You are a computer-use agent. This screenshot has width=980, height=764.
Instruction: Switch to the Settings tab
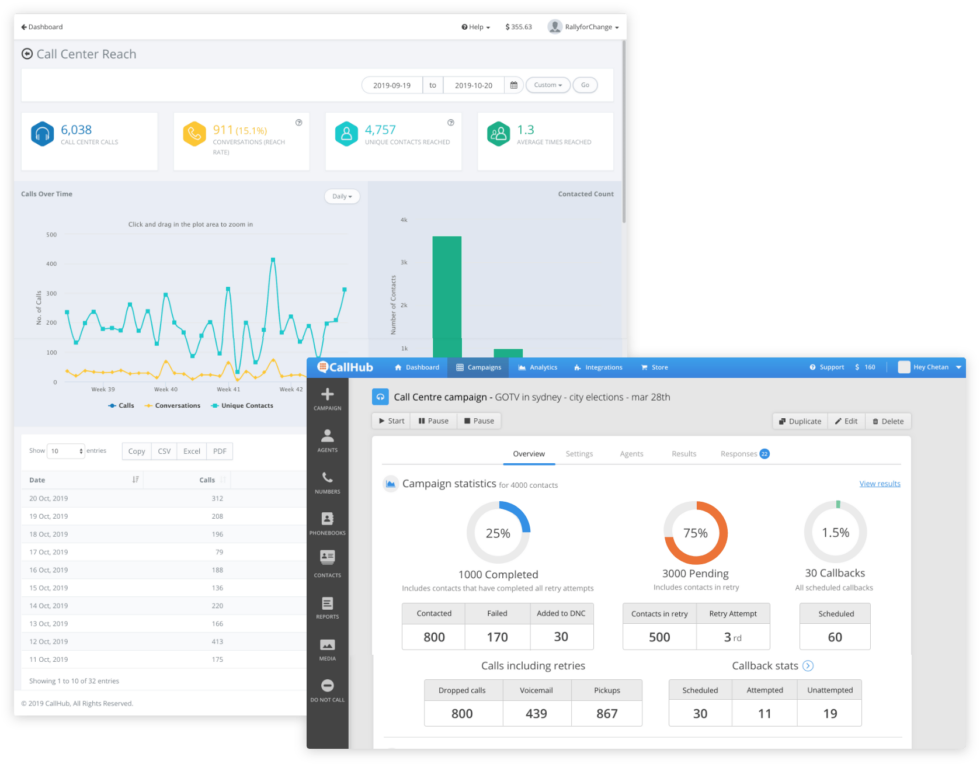tap(580, 453)
